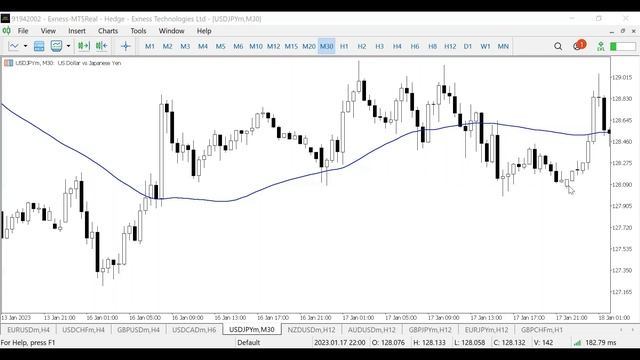Screen dimensions: 640x360
Task: Click the green candlestick icon beside File
Action: point(7,31)
